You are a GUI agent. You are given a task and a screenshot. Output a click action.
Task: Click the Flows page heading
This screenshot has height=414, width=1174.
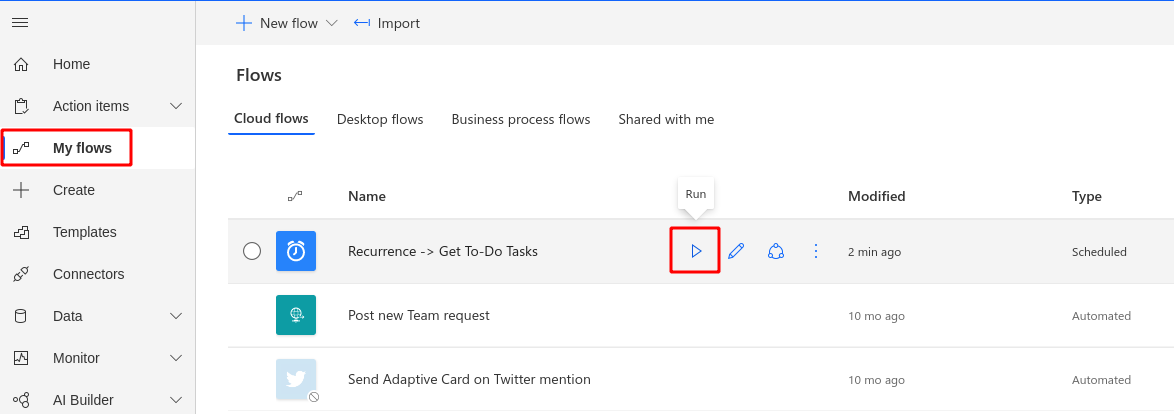coord(259,75)
